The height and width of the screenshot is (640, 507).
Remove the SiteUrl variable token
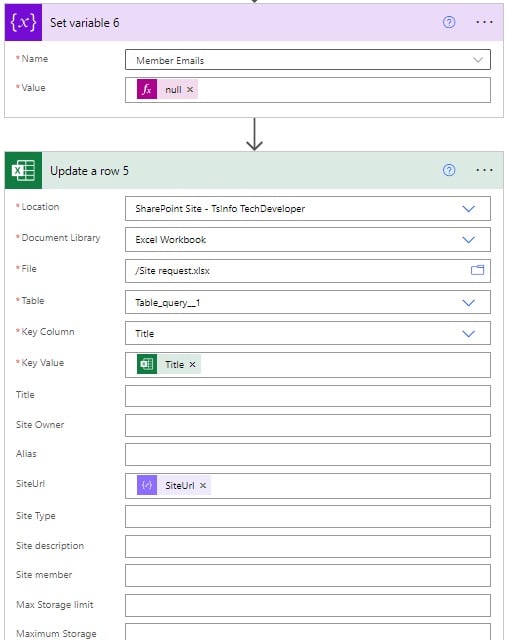point(203,486)
